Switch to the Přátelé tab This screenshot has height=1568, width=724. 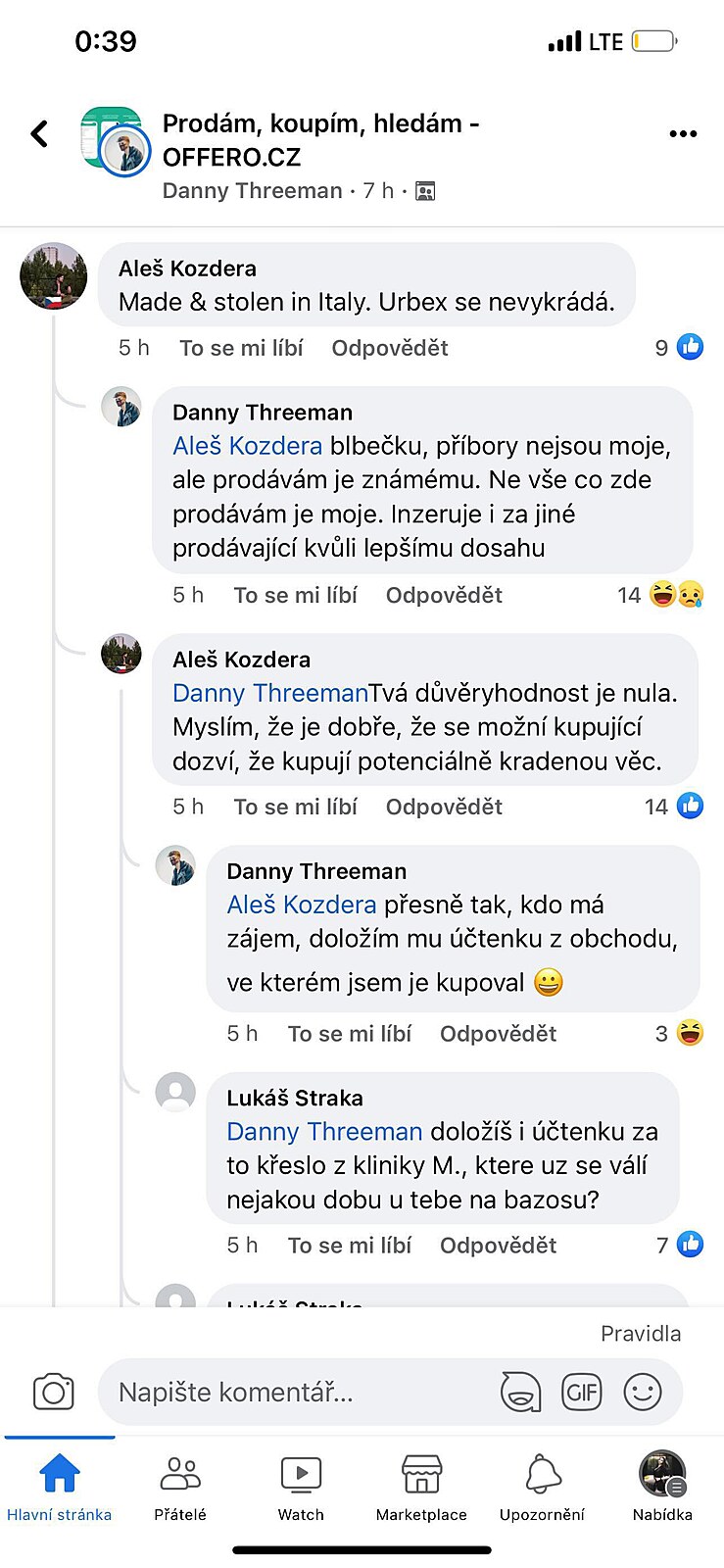tap(180, 1487)
